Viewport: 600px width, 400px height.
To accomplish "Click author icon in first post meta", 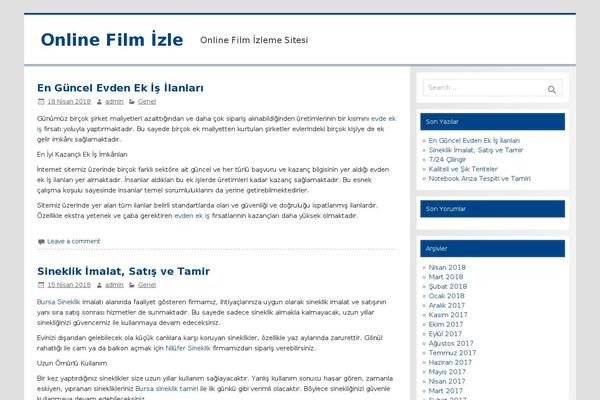I will [x=99, y=102].
